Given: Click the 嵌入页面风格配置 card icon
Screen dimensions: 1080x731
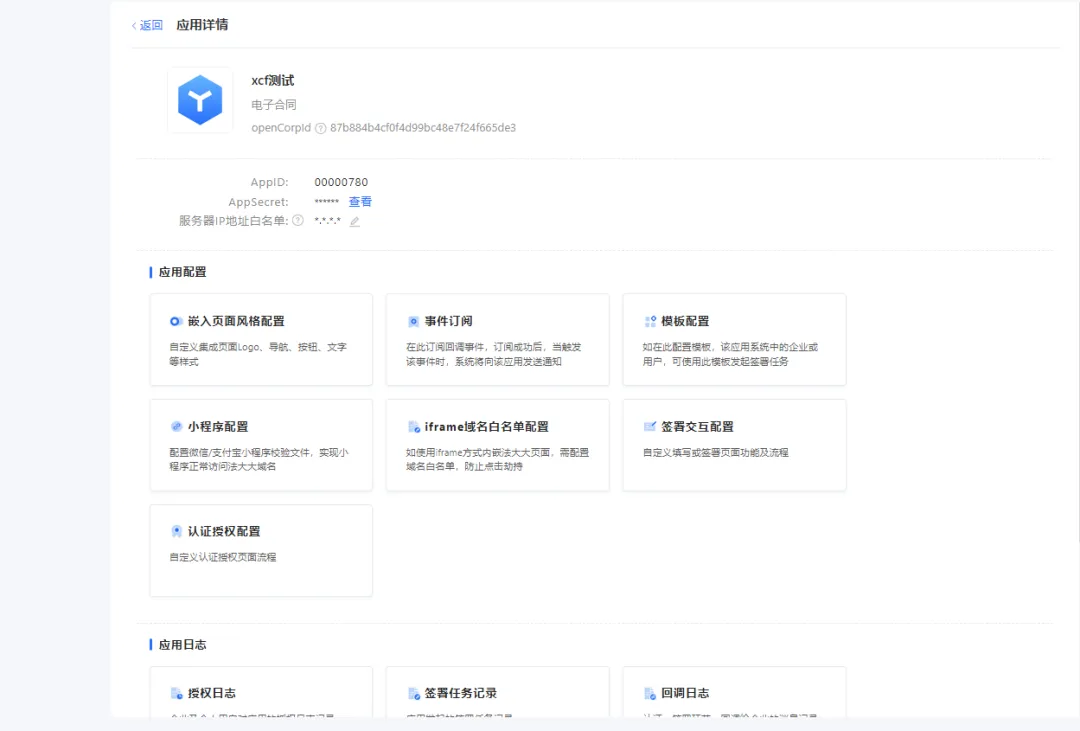Looking at the screenshot, I should (x=176, y=321).
